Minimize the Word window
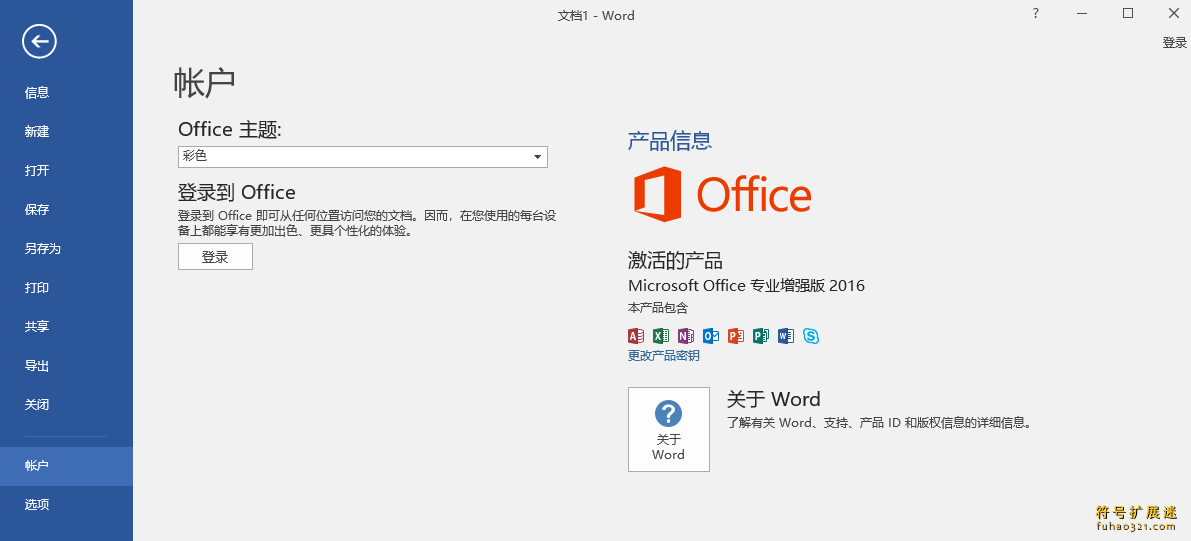Screen dimensions: 1191x541 tap(1082, 13)
